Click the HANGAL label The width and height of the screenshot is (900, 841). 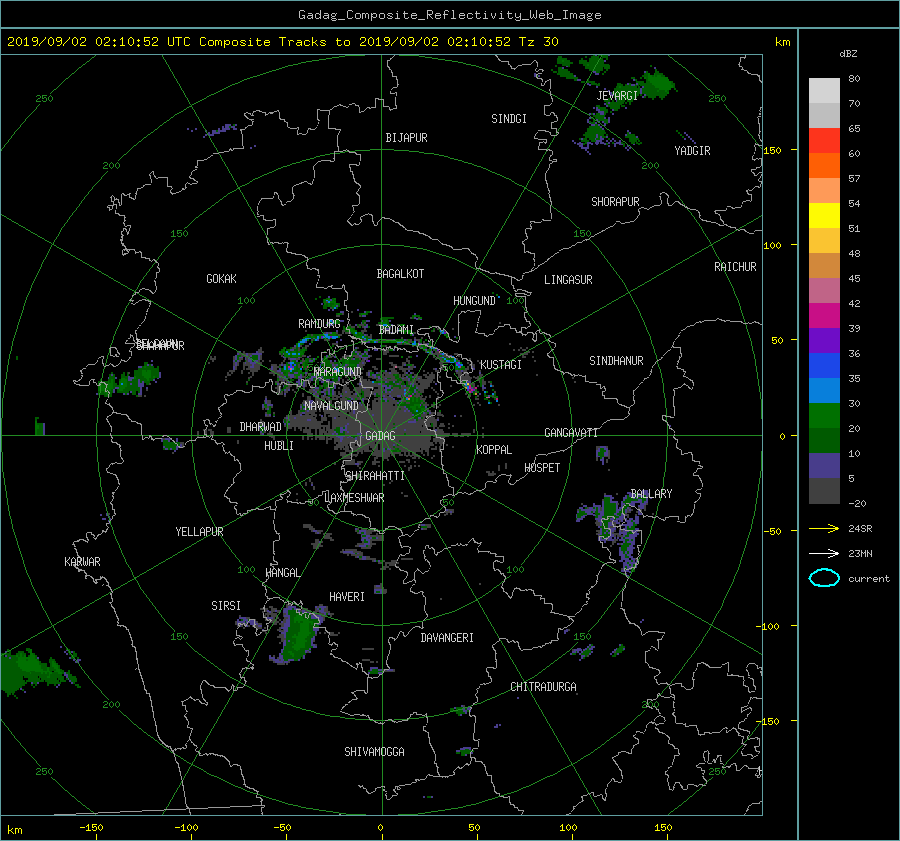pyautogui.click(x=282, y=573)
